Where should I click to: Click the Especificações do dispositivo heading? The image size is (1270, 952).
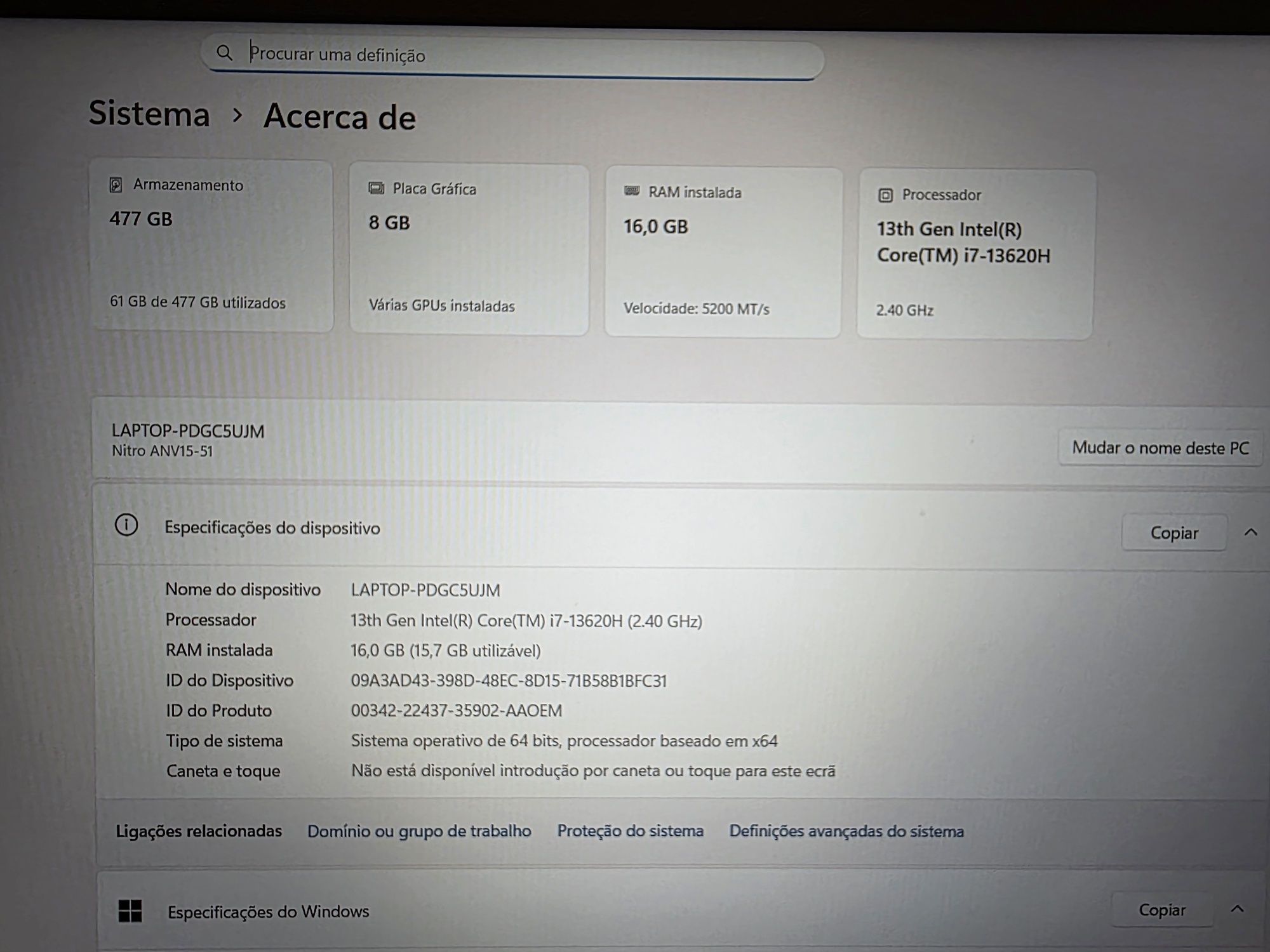(x=272, y=528)
